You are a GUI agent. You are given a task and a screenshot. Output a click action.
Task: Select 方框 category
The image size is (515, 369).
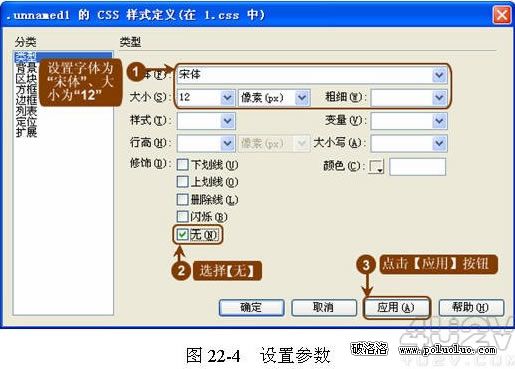coord(26,89)
